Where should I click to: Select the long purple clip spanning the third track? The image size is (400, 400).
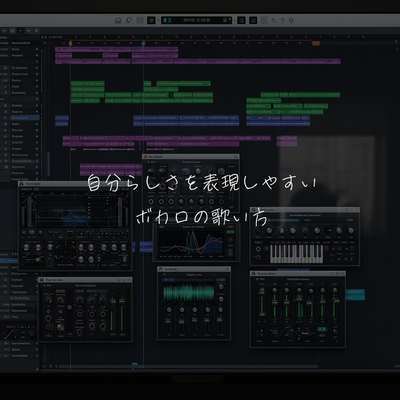tap(198, 62)
